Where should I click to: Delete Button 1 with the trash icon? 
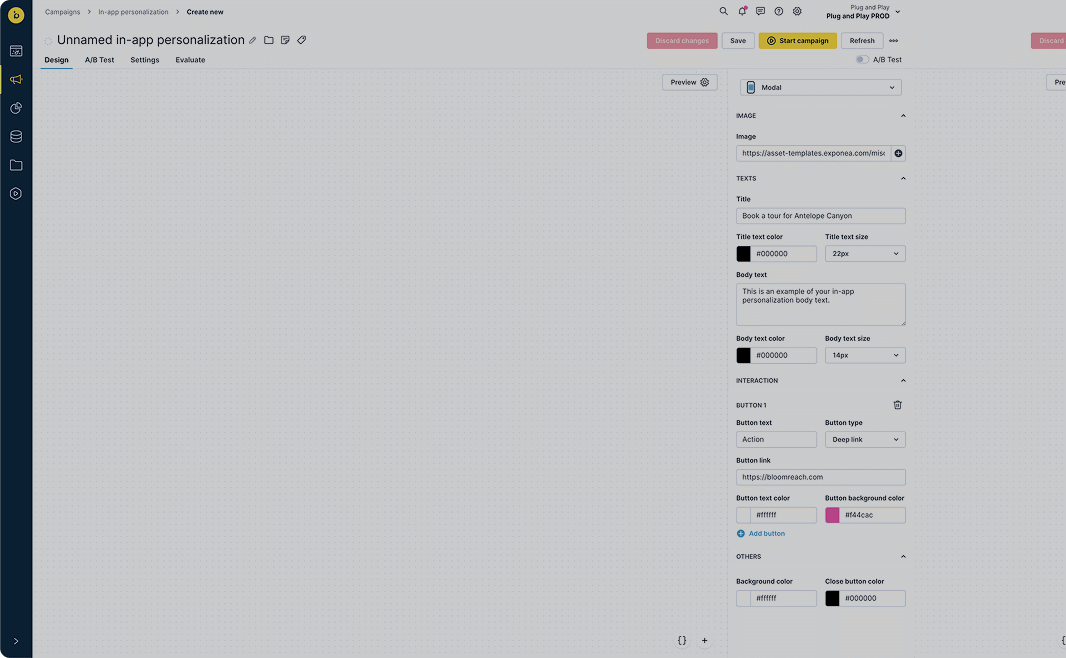(897, 405)
